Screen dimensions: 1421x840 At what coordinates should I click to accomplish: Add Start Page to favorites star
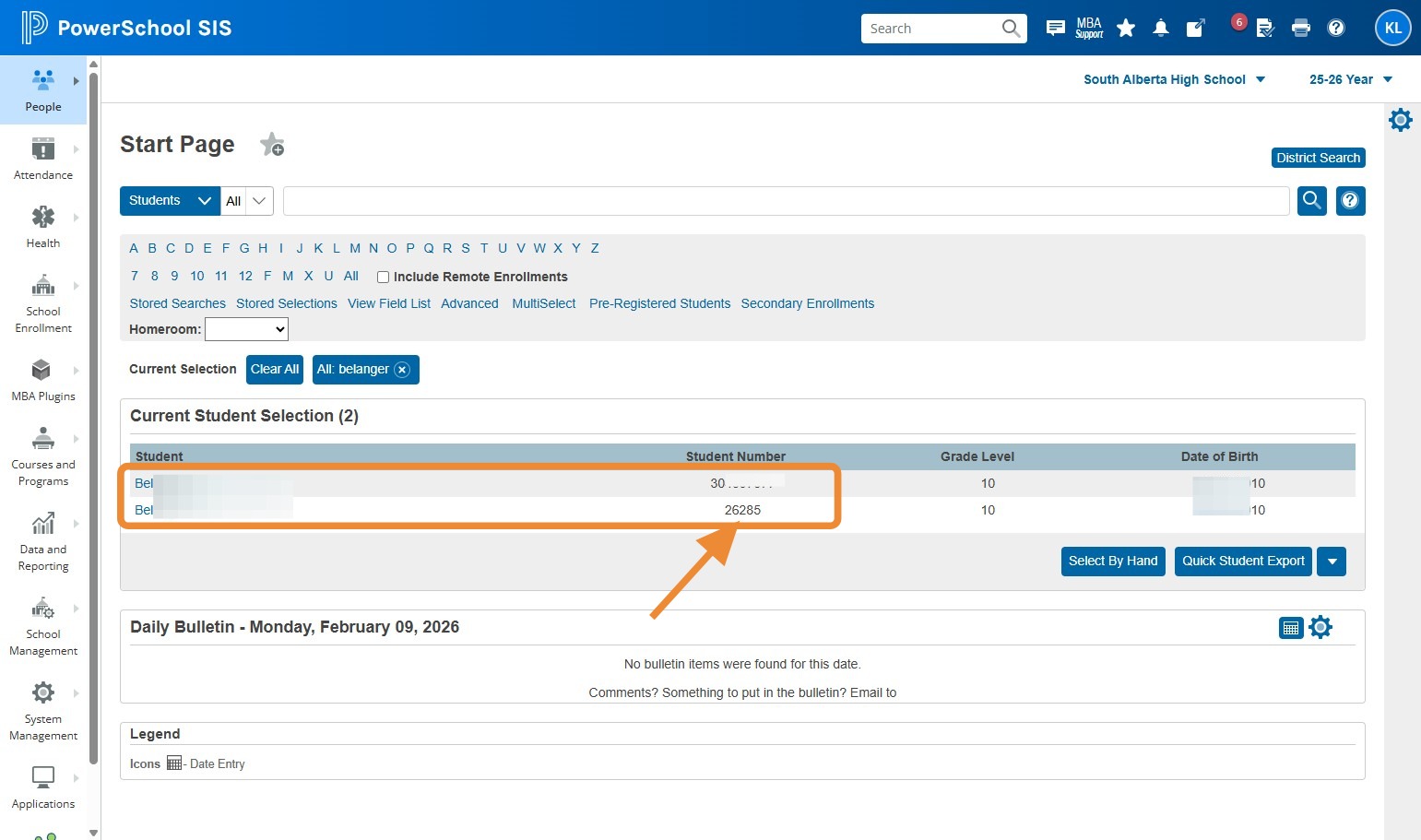point(272,145)
